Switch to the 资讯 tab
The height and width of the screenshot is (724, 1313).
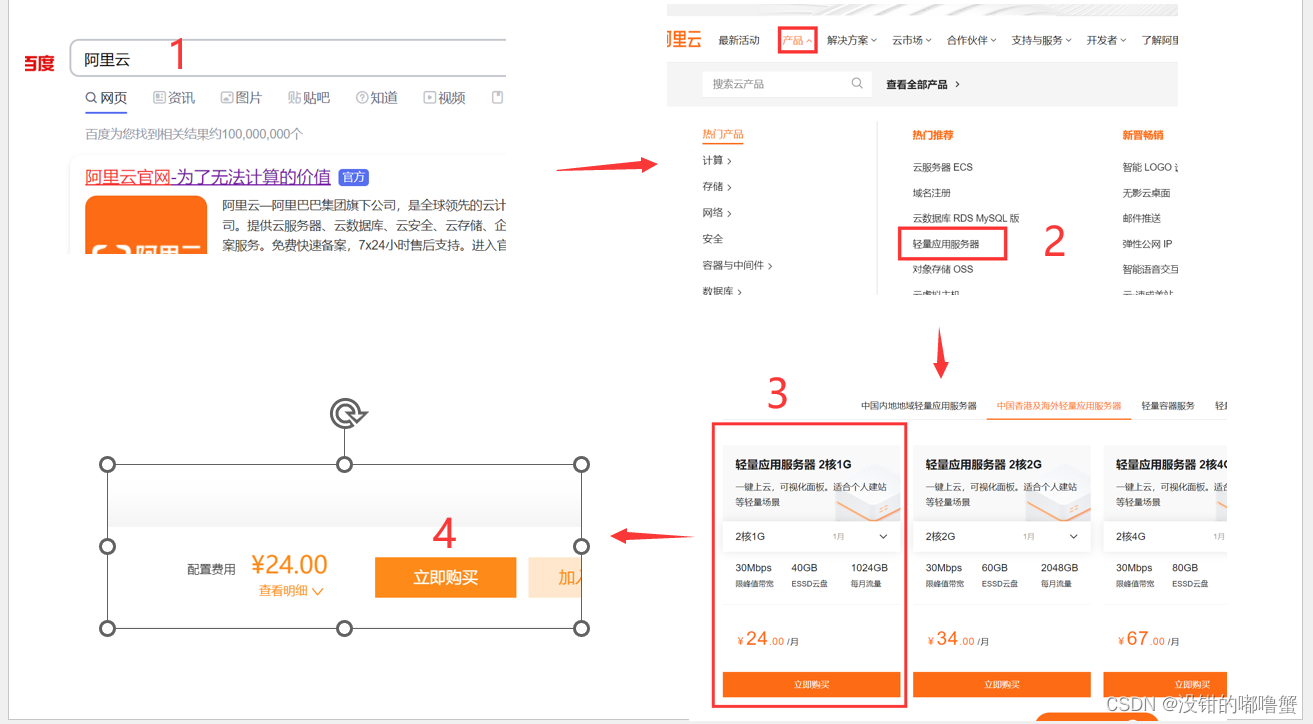[174, 98]
